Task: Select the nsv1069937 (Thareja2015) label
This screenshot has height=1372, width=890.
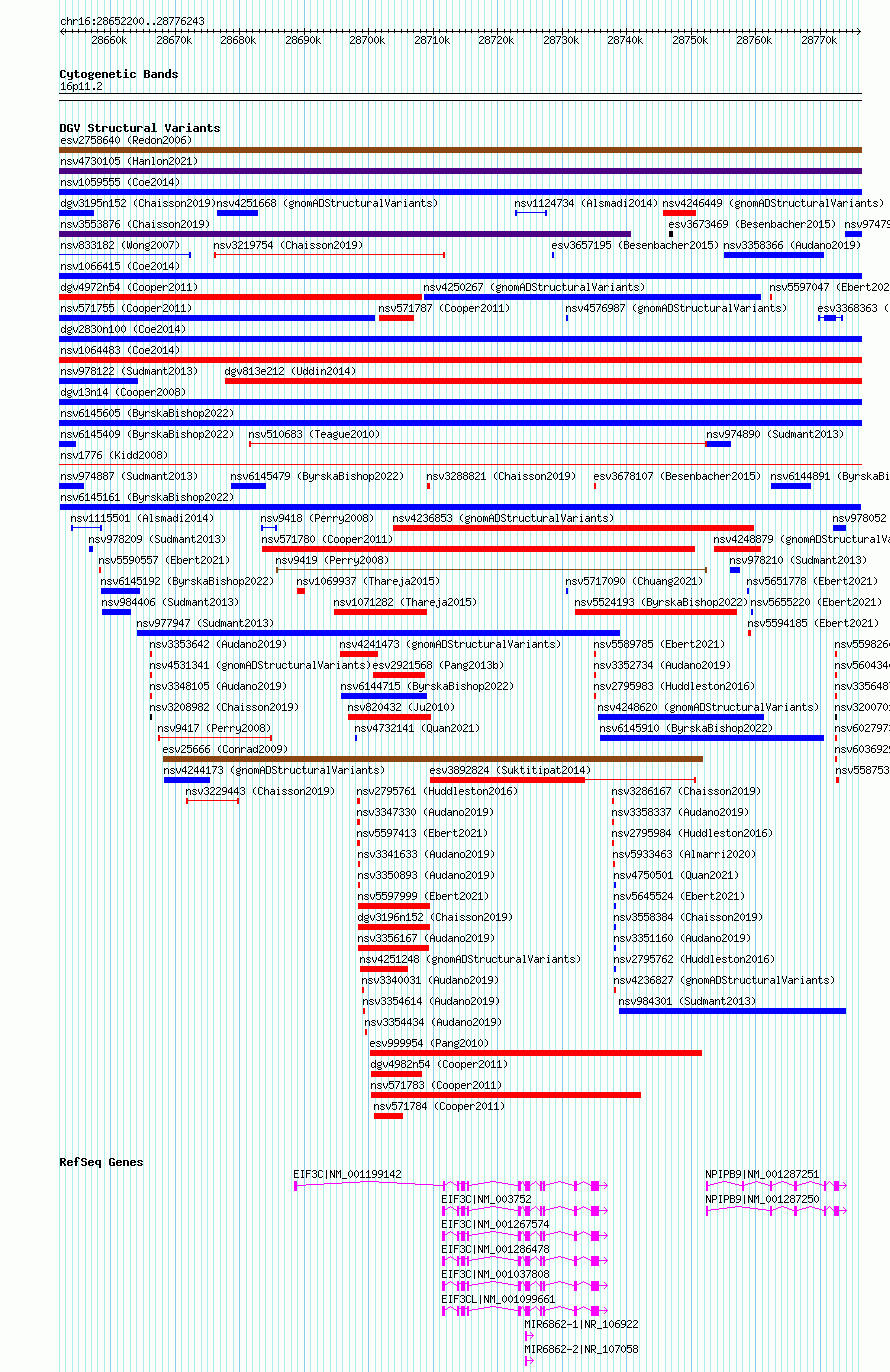Action: tap(368, 581)
